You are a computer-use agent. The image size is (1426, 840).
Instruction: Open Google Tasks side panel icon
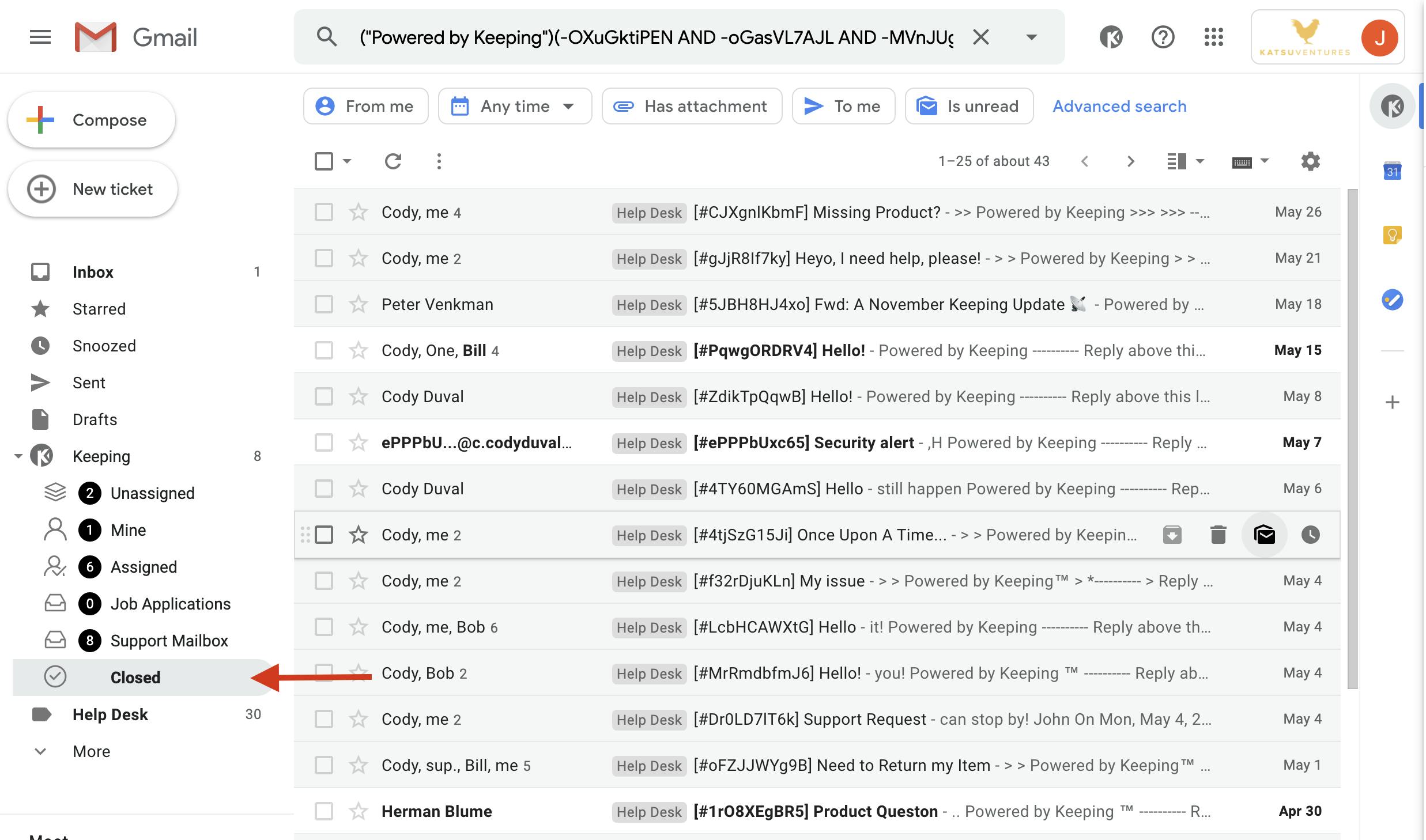pyautogui.click(x=1393, y=300)
